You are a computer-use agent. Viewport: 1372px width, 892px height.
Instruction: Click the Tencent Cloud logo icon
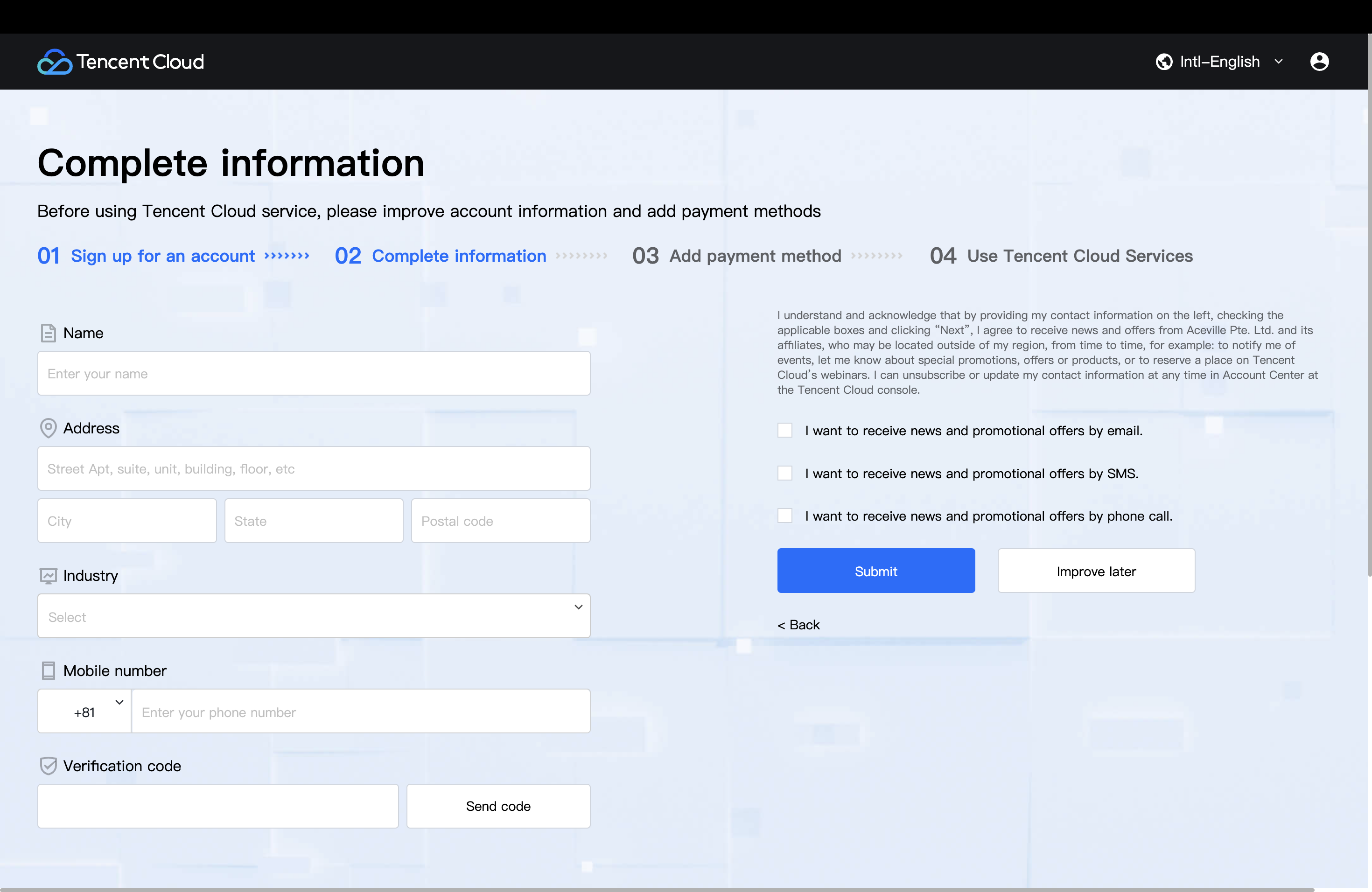55,62
